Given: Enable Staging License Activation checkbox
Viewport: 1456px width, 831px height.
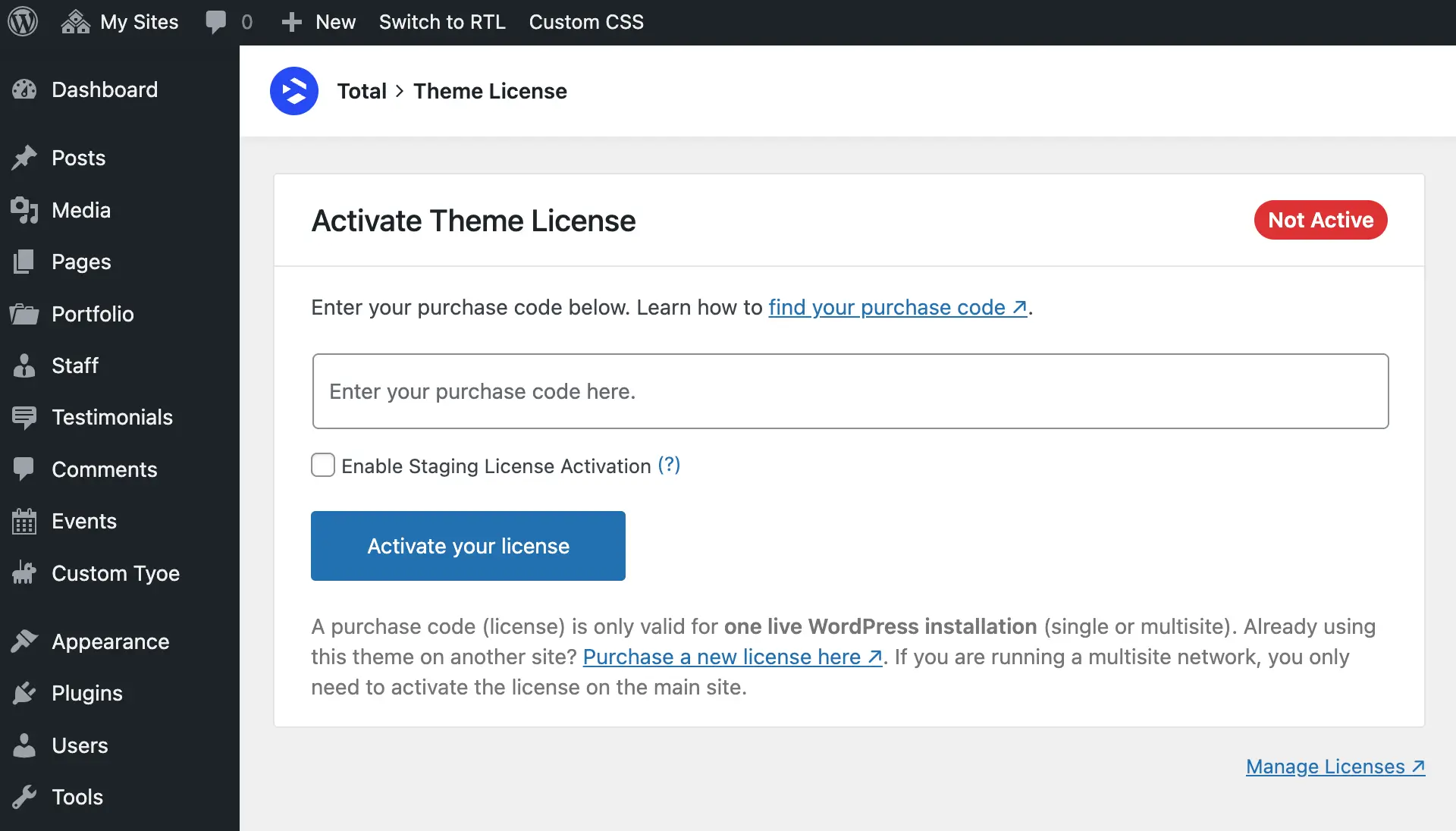Looking at the screenshot, I should (323, 465).
